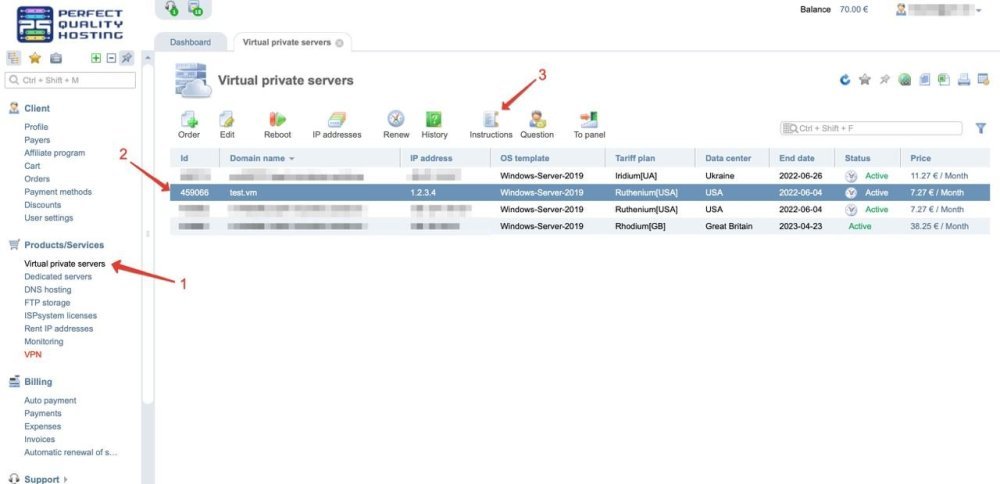
Task: Click the gold star favorites icon in the sidebar
Action: coord(34,58)
